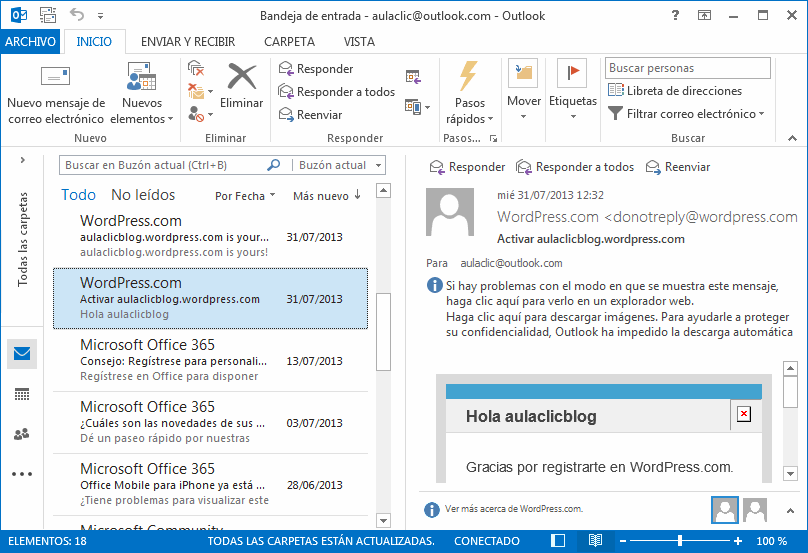Click the sender's avatar picture
The width and height of the screenshot is (808, 553).
[x=450, y=212]
